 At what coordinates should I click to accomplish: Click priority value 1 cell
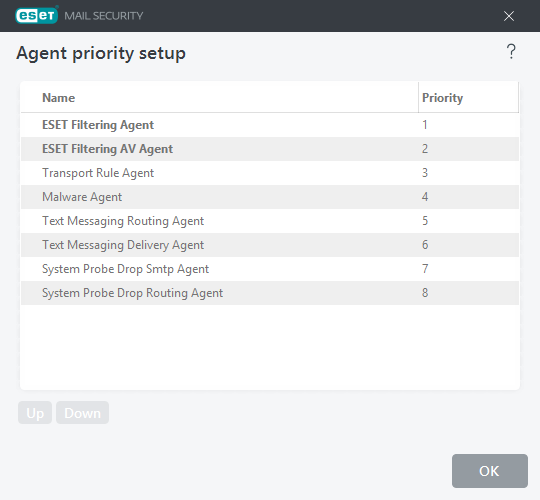tap(468, 125)
